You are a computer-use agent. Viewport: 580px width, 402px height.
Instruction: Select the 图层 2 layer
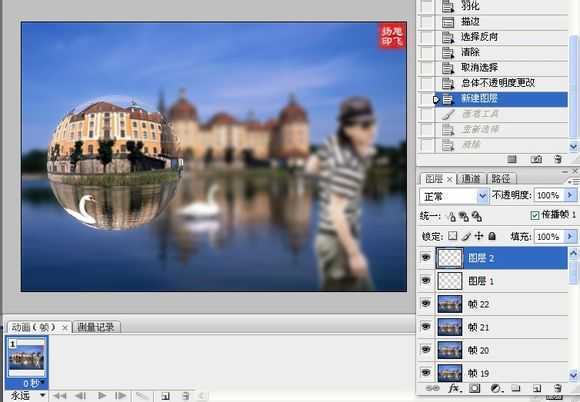point(502,258)
